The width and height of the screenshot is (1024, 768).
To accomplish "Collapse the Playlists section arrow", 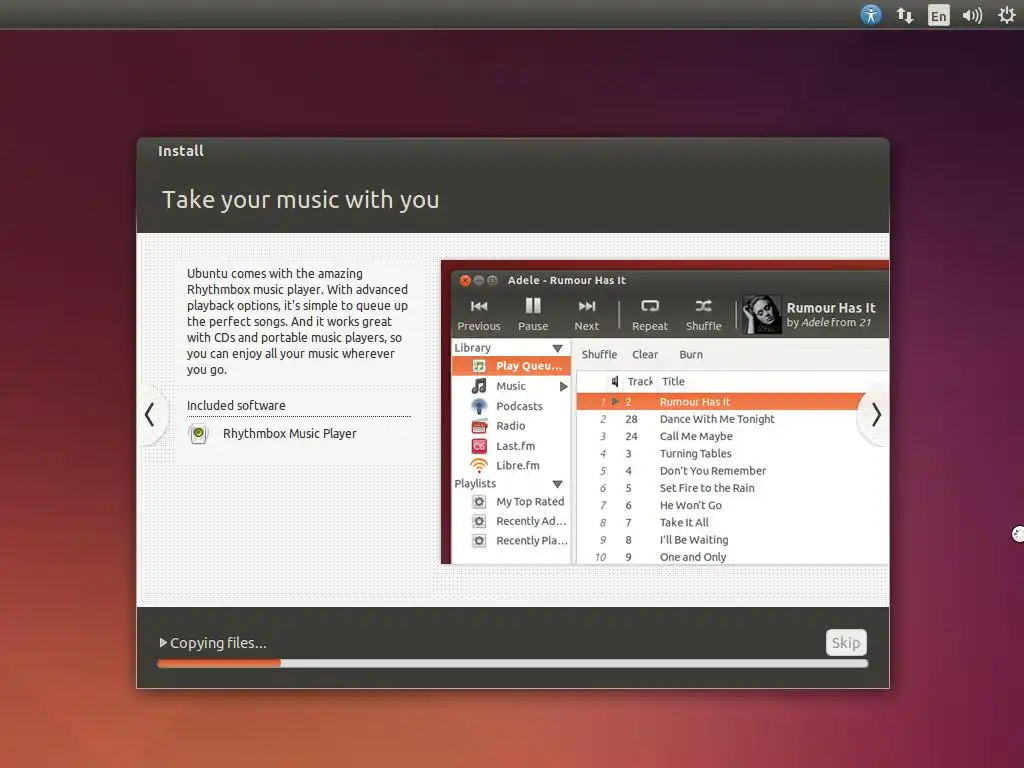I will click(x=557, y=484).
